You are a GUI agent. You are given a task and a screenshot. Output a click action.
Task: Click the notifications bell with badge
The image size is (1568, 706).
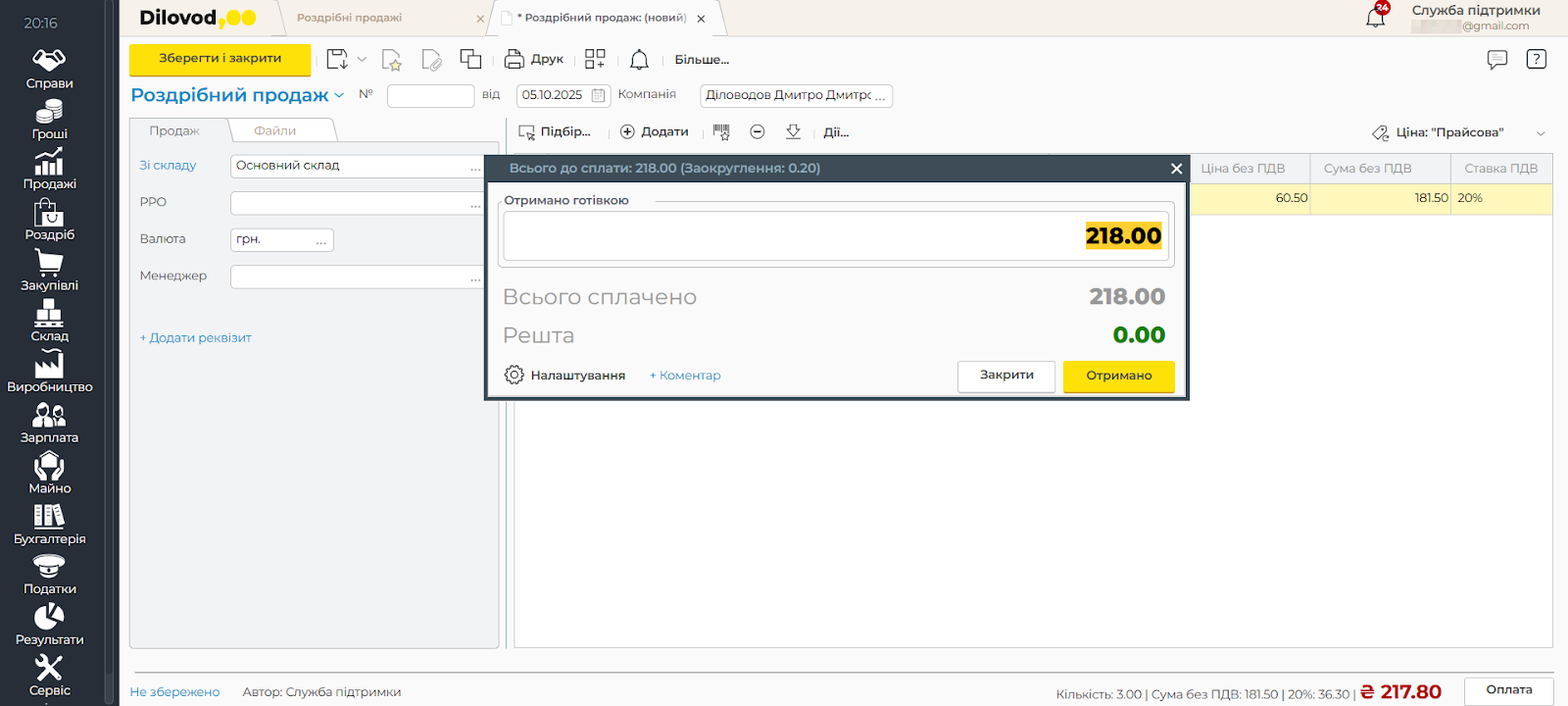(1376, 17)
